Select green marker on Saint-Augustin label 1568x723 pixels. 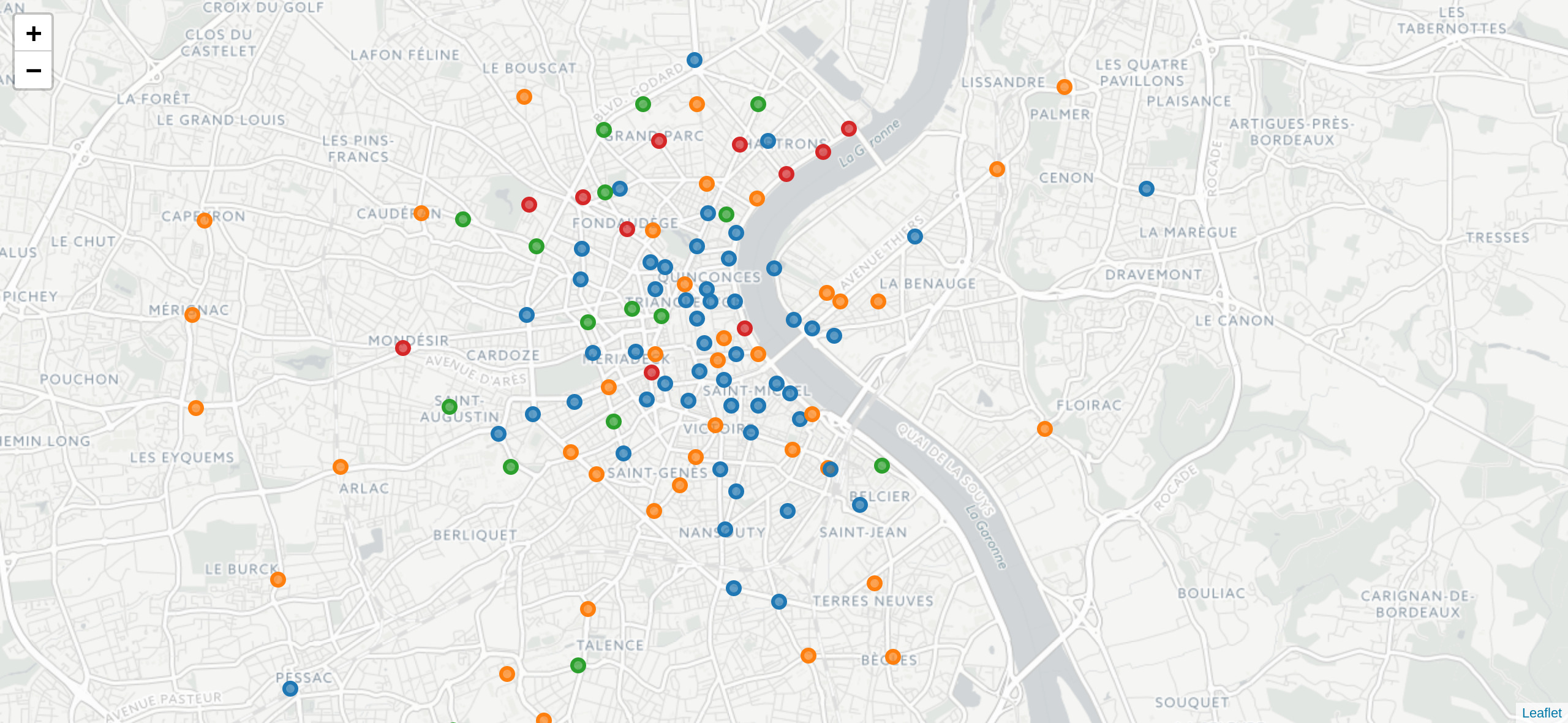tap(450, 407)
